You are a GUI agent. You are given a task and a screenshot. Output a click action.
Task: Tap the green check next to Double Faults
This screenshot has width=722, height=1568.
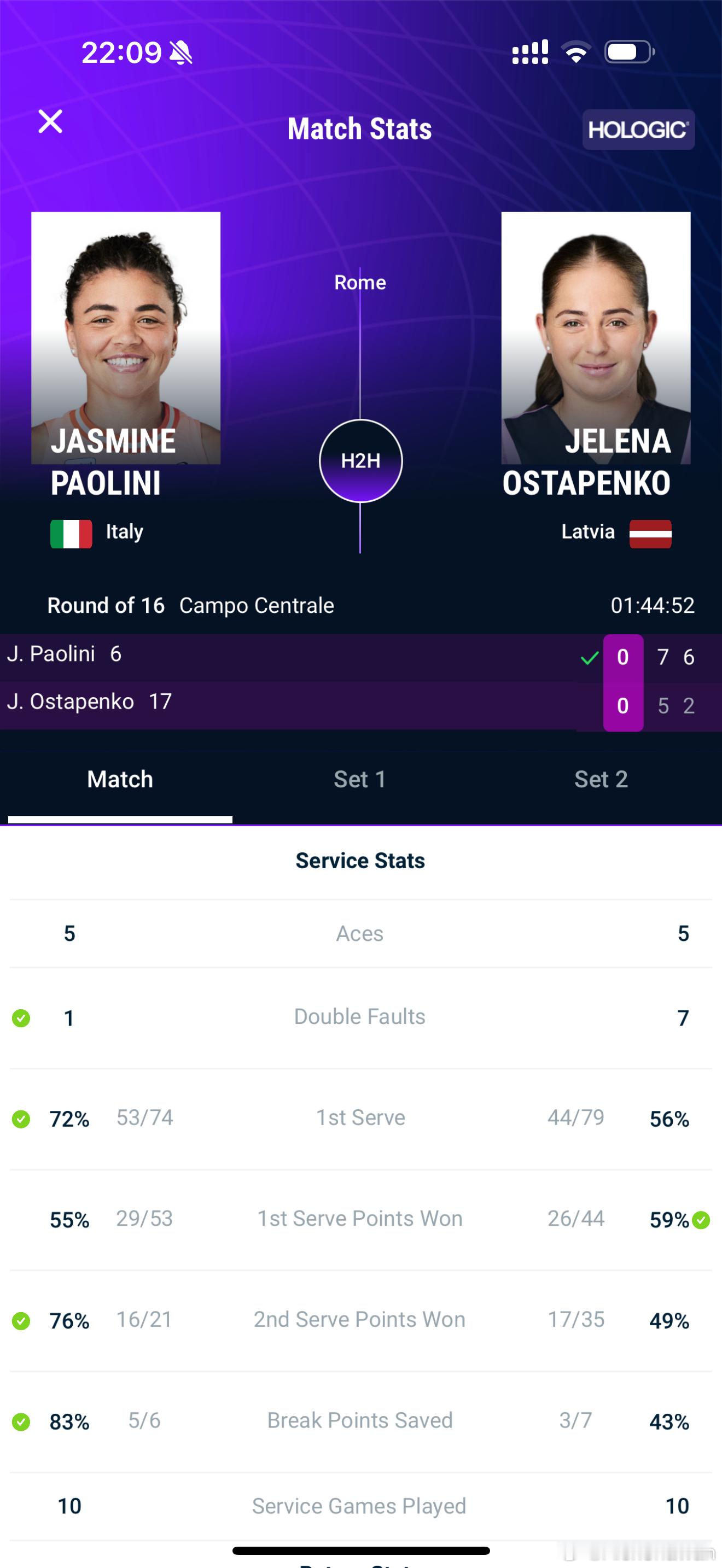(x=21, y=1018)
